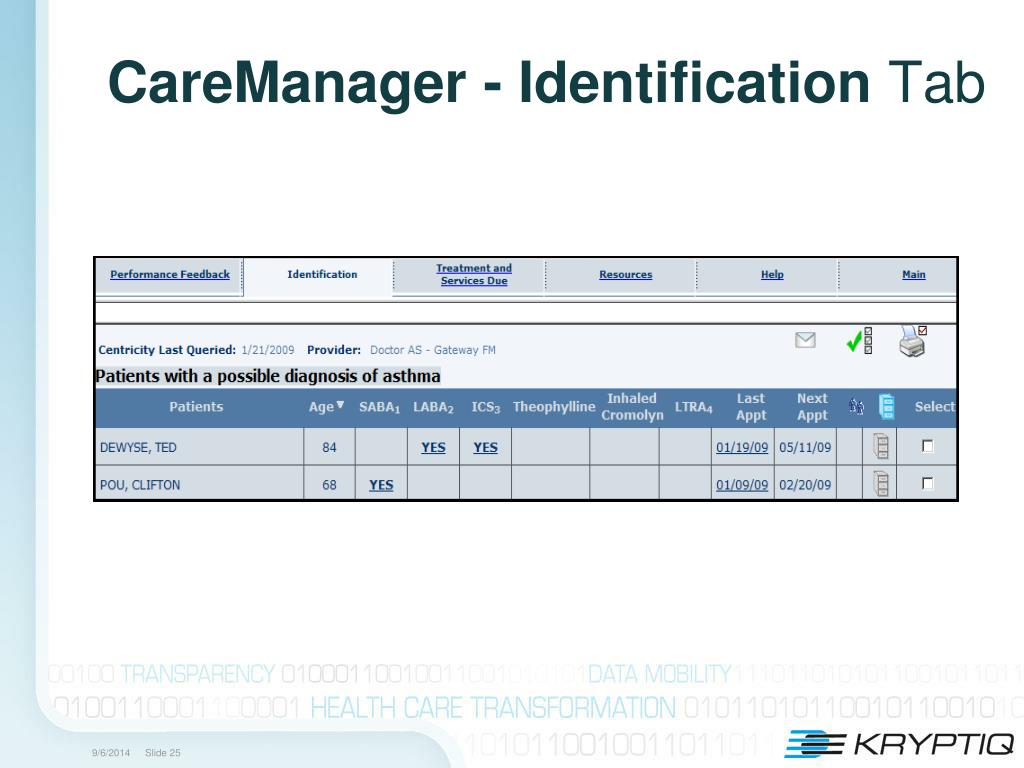Image resolution: width=1024 pixels, height=768 pixels.
Task: Open file cabinet icon for POU, CLIFTON
Action: pos(881,484)
